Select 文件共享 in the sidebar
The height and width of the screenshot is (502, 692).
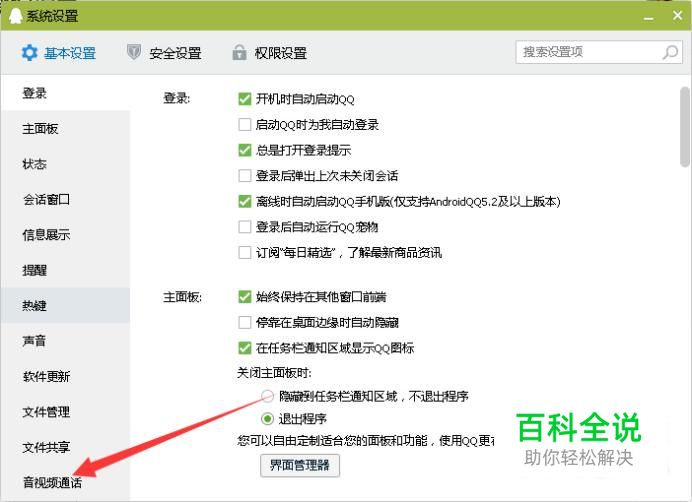point(65,447)
